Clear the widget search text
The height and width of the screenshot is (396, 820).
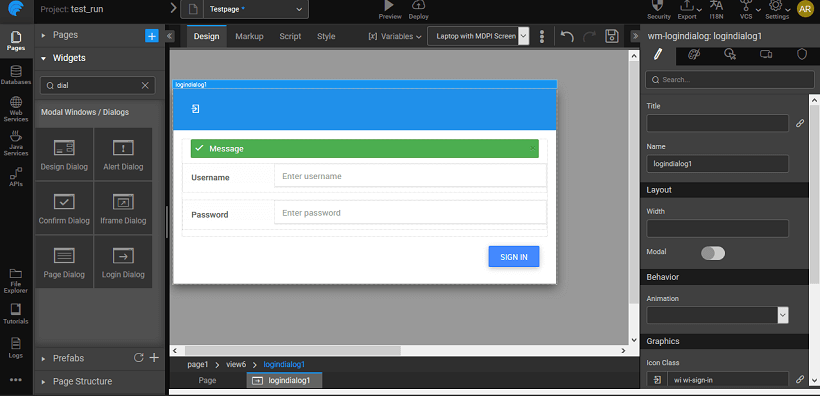(x=145, y=85)
